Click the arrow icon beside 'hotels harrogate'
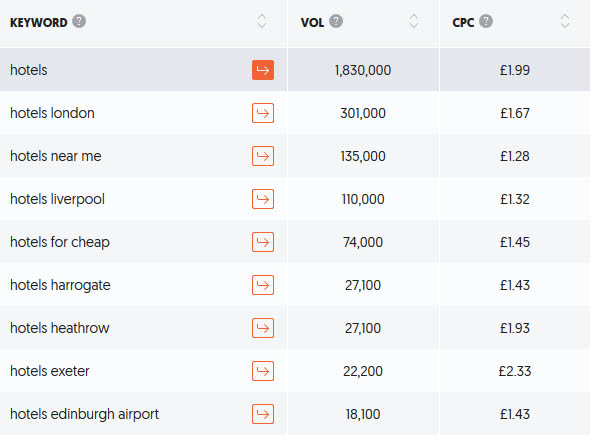Image resolution: width=590 pixels, height=435 pixels. pyautogui.click(x=263, y=285)
